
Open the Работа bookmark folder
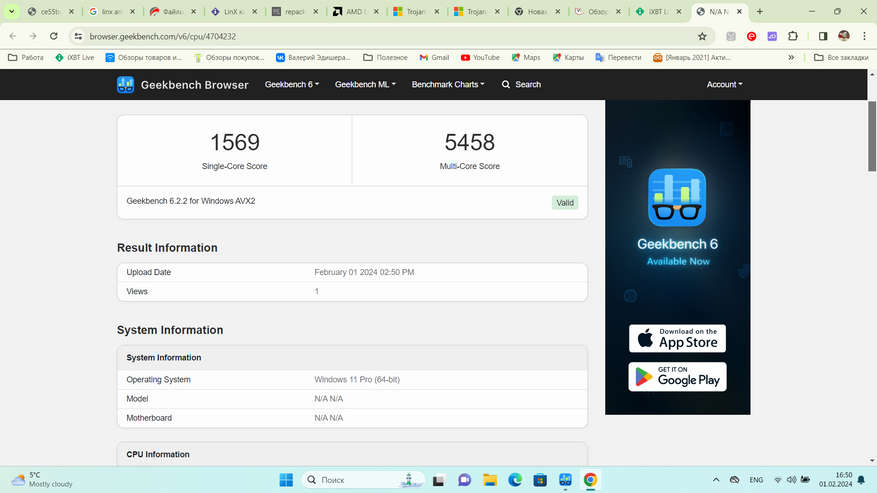pyautogui.click(x=26, y=58)
